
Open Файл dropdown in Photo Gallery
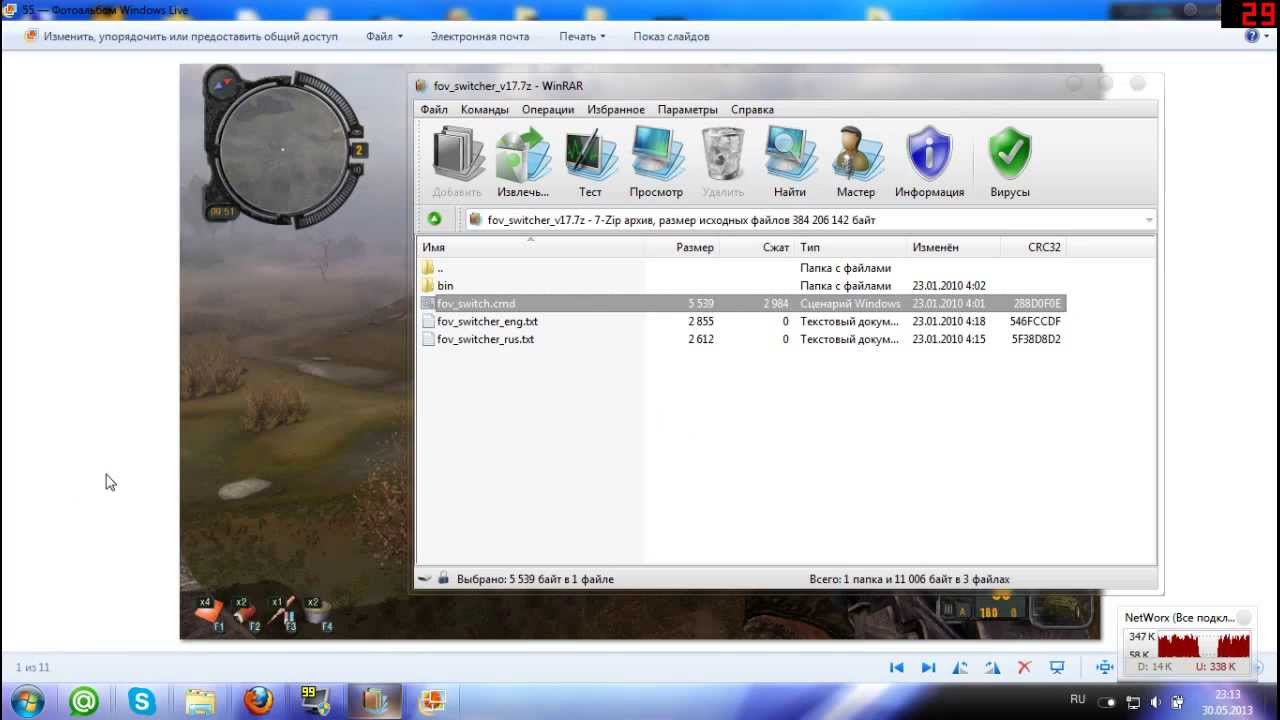[384, 36]
